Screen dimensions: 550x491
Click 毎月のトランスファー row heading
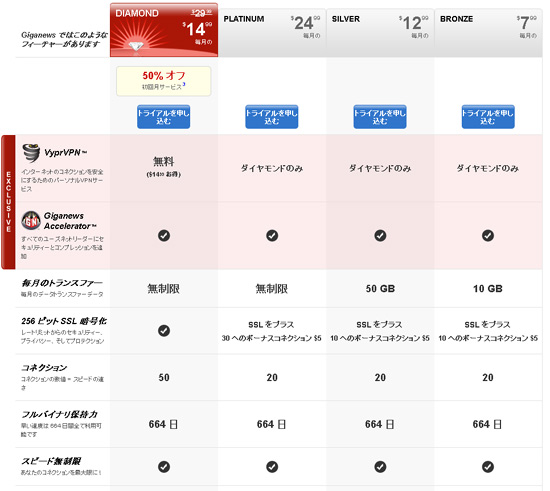[62, 283]
